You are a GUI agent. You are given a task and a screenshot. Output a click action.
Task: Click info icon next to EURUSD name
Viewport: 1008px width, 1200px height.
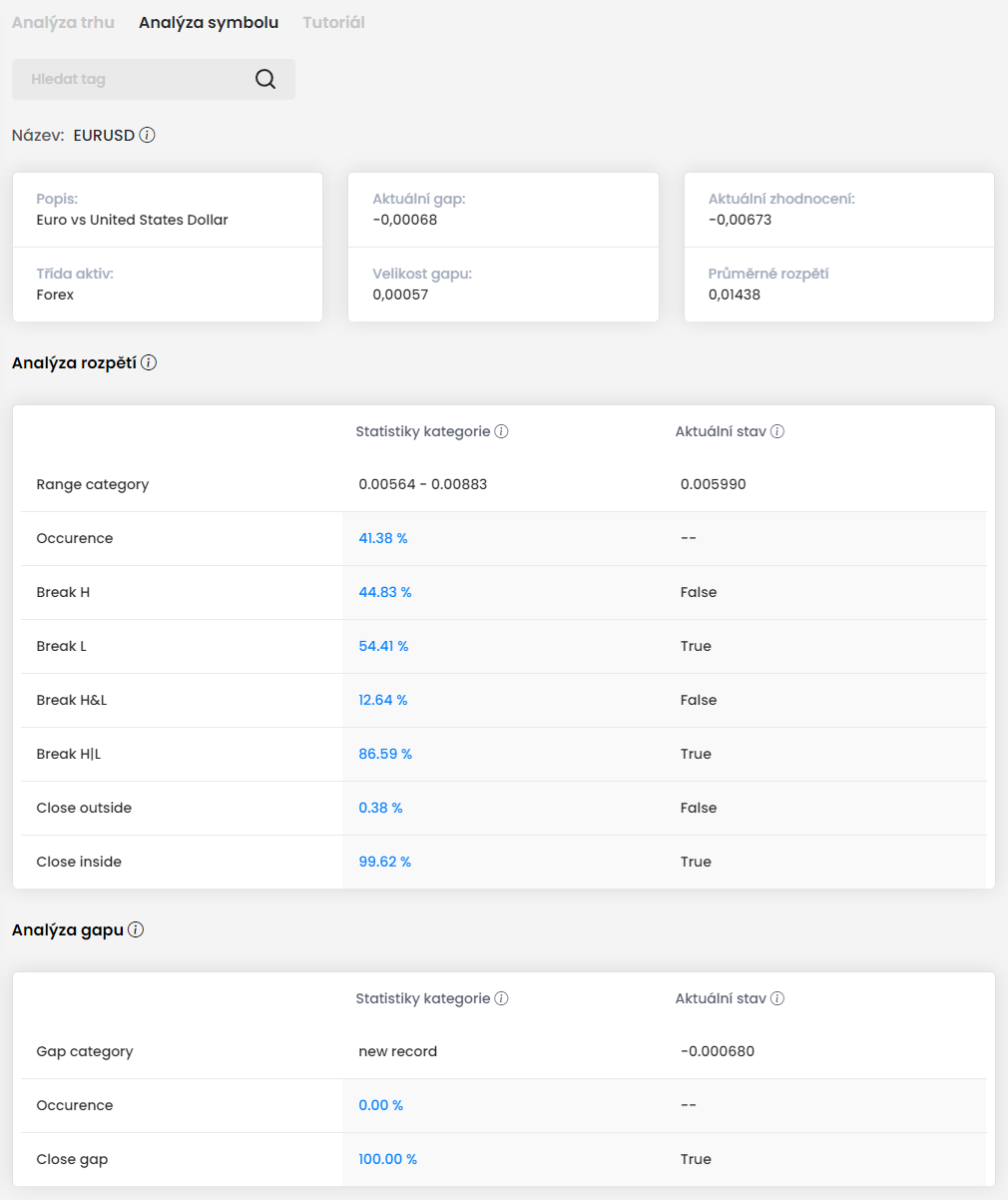tap(147, 135)
